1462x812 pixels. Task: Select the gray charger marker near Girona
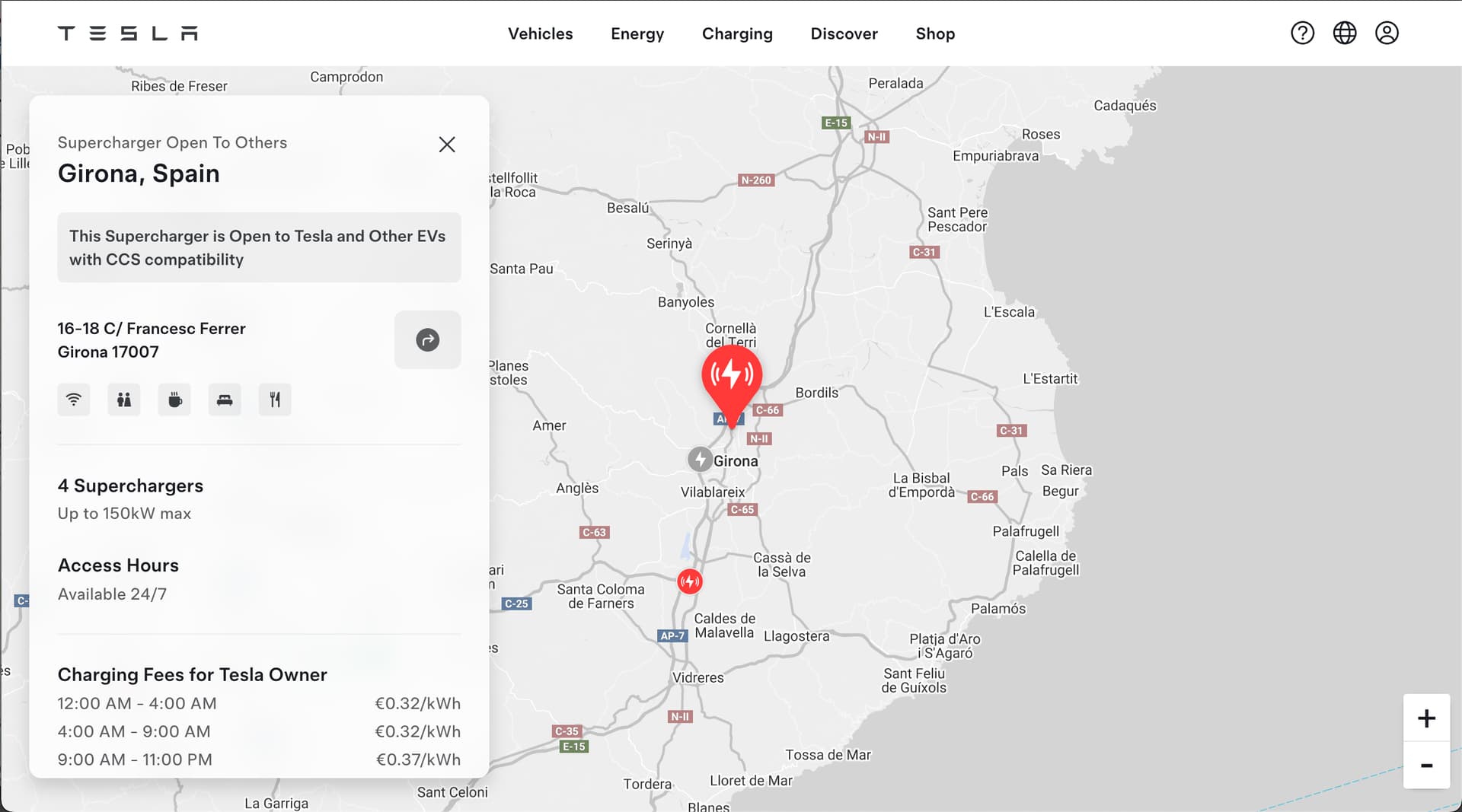point(700,460)
